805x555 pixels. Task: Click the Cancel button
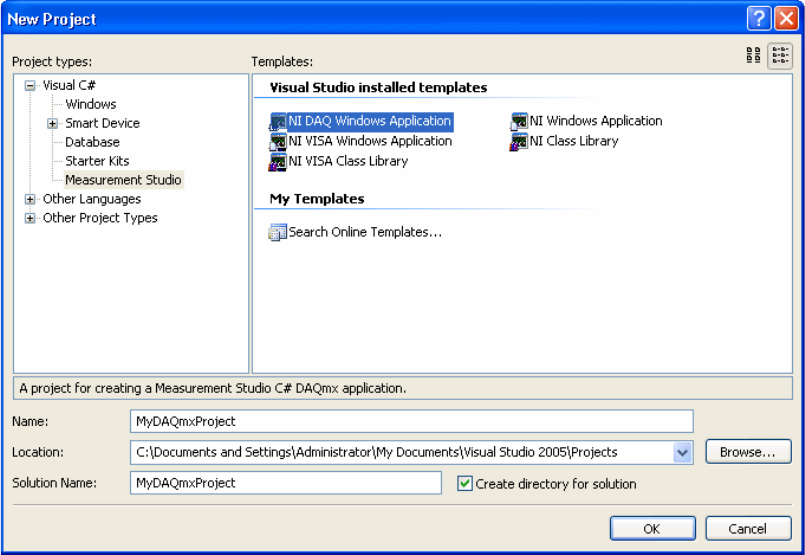pyautogui.click(x=748, y=528)
